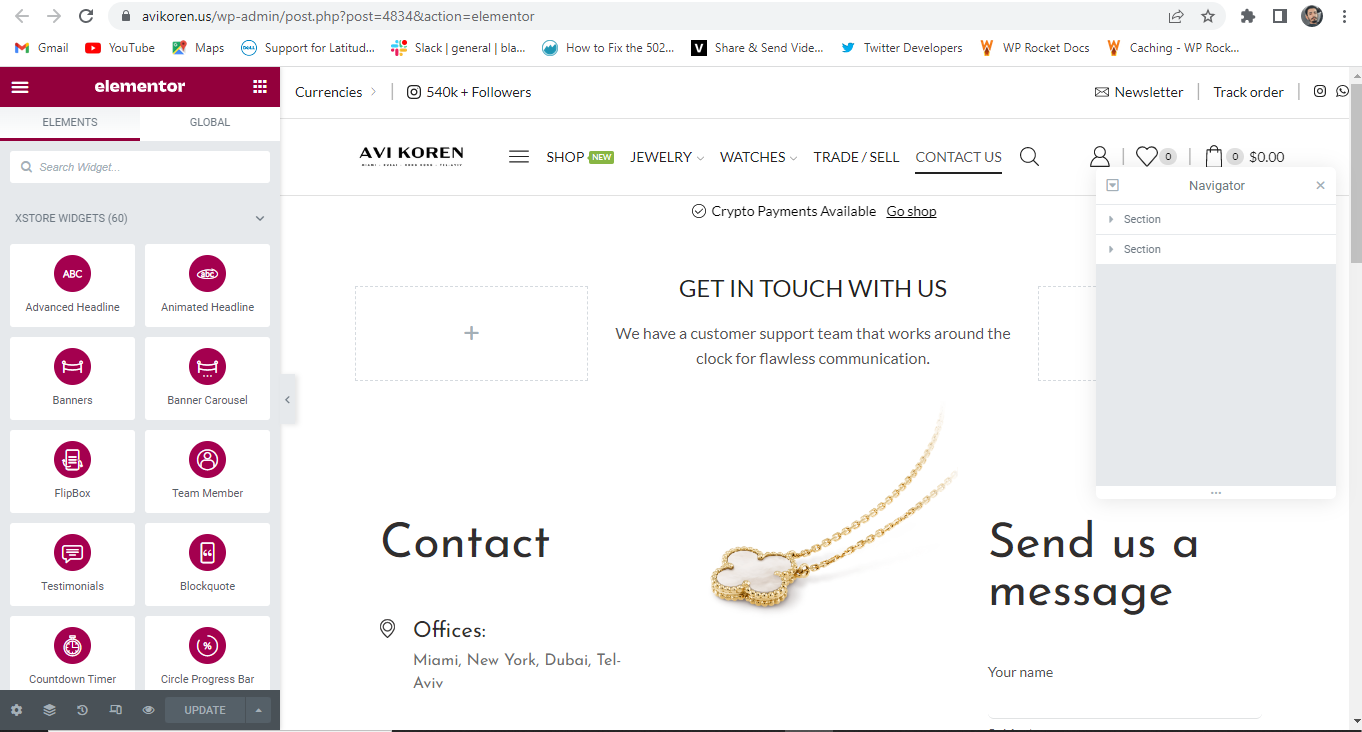Switch responsive mode icon
Image resolution: width=1362 pixels, height=732 pixels.
coord(115,710)
